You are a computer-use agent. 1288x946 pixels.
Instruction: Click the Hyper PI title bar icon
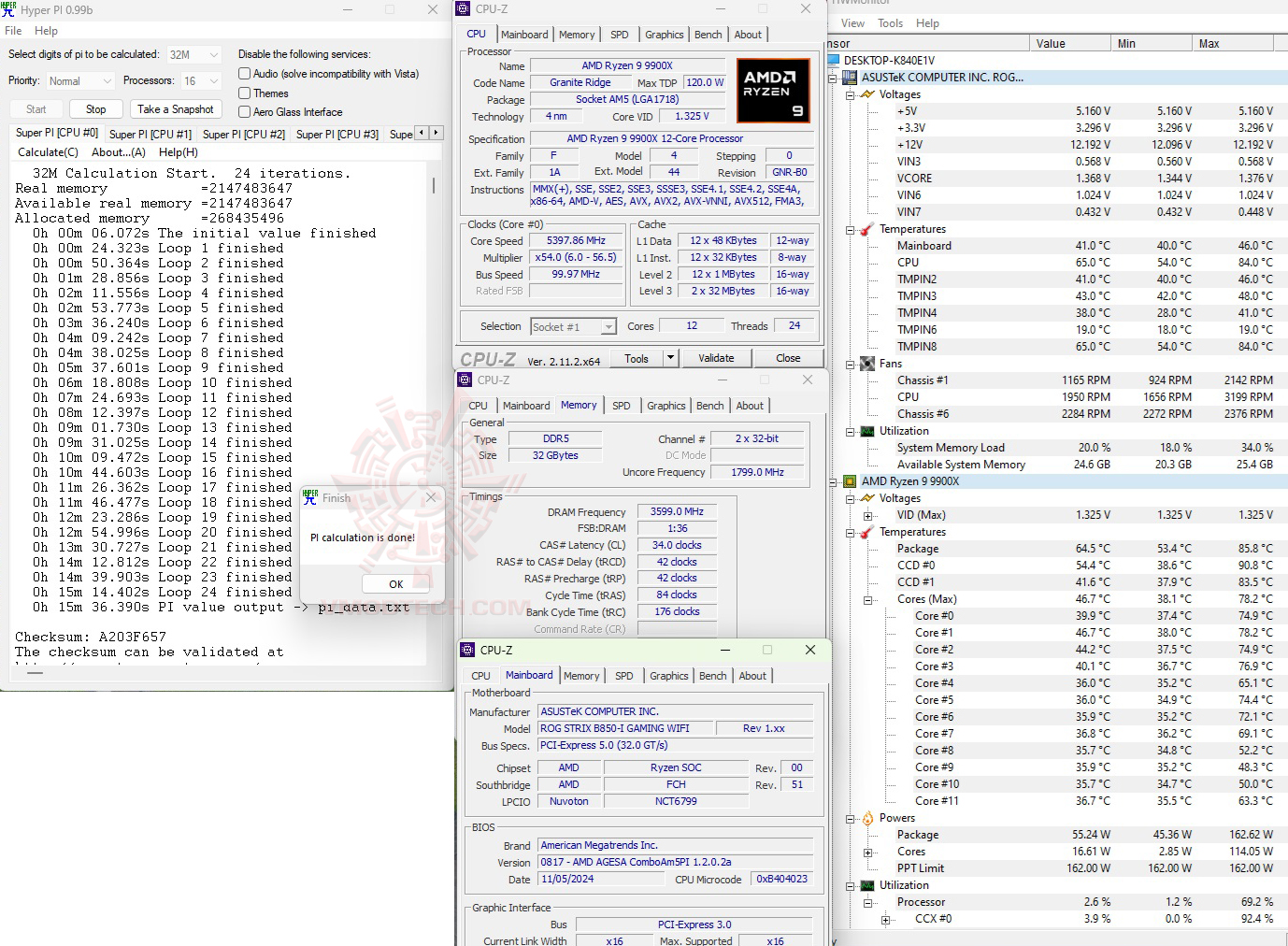pos(8,9)
